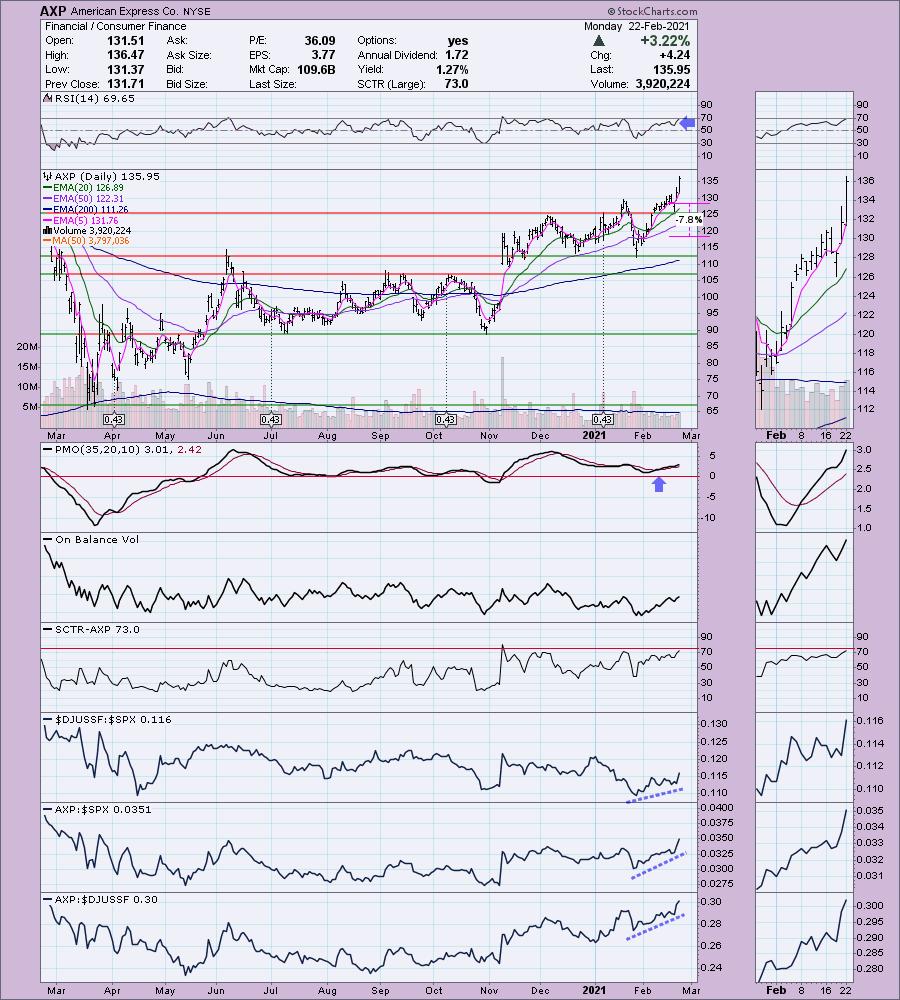Click the P/E value 36.09
The width and height of the screenshot is (900, 1000).
point(320,40)
